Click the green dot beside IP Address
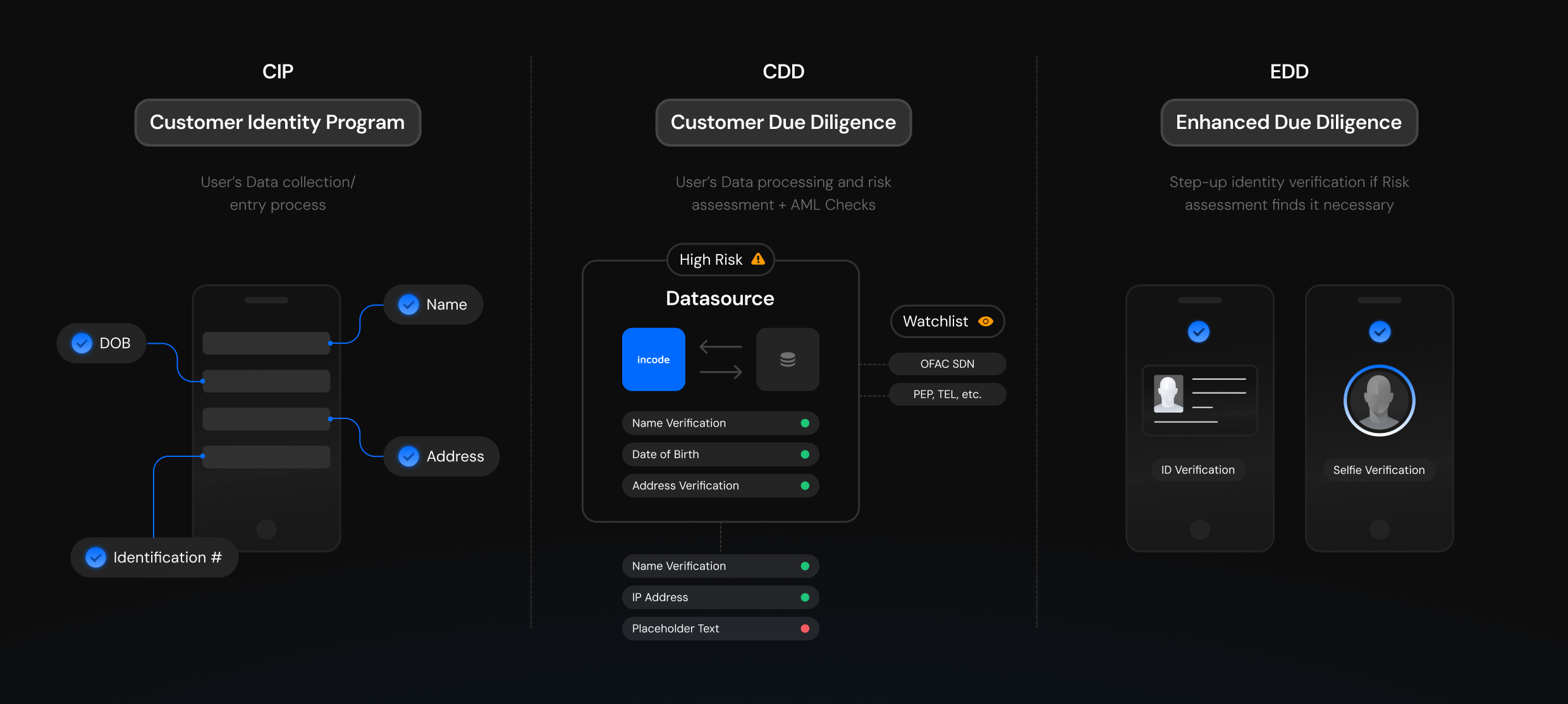 pos(805,597)
